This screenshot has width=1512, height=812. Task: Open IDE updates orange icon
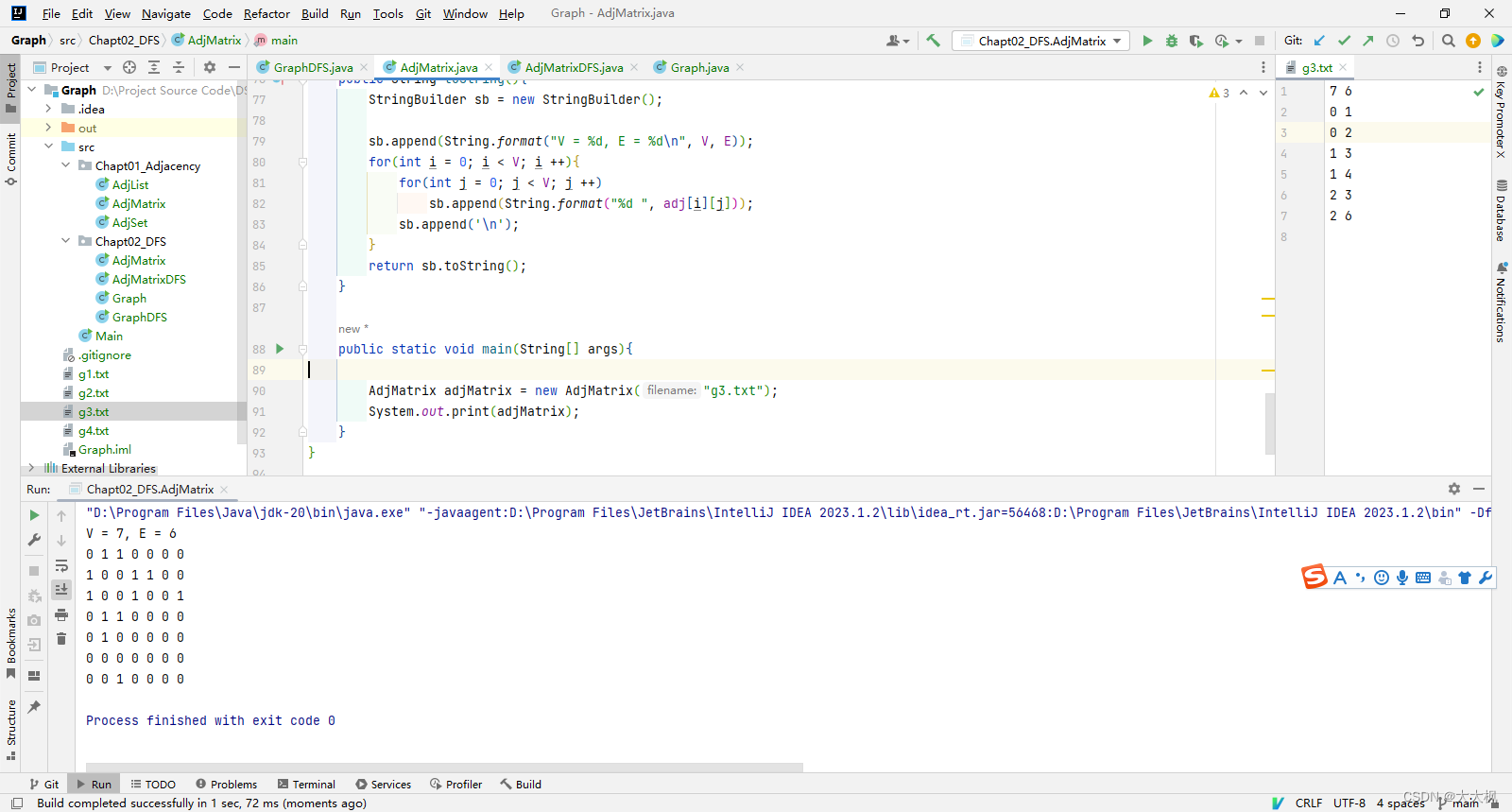tap(1473, 41)
